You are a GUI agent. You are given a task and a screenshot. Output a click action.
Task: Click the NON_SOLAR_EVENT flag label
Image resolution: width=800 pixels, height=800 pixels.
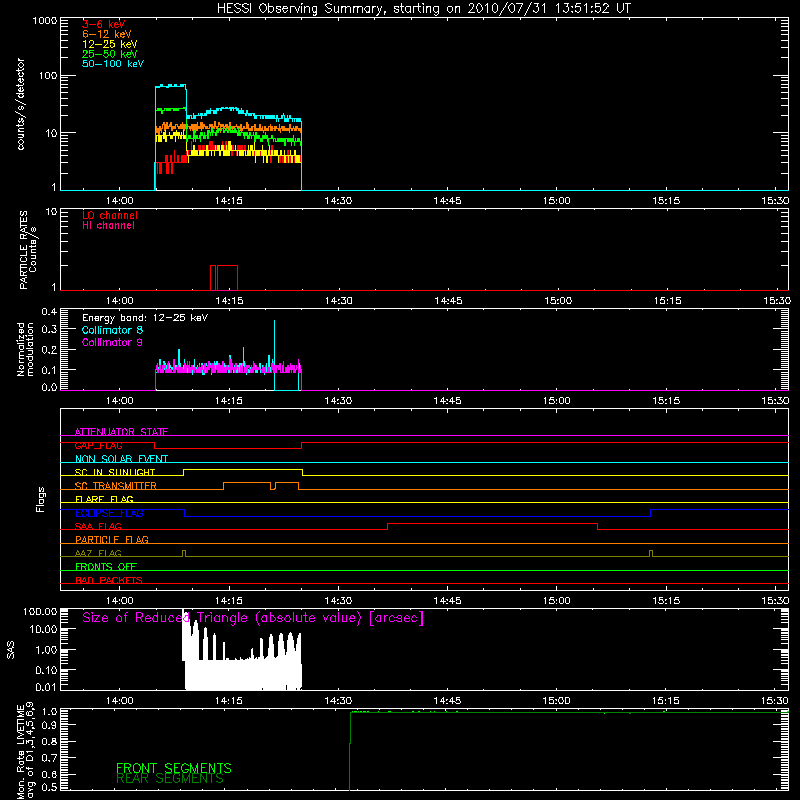[121, 459]
